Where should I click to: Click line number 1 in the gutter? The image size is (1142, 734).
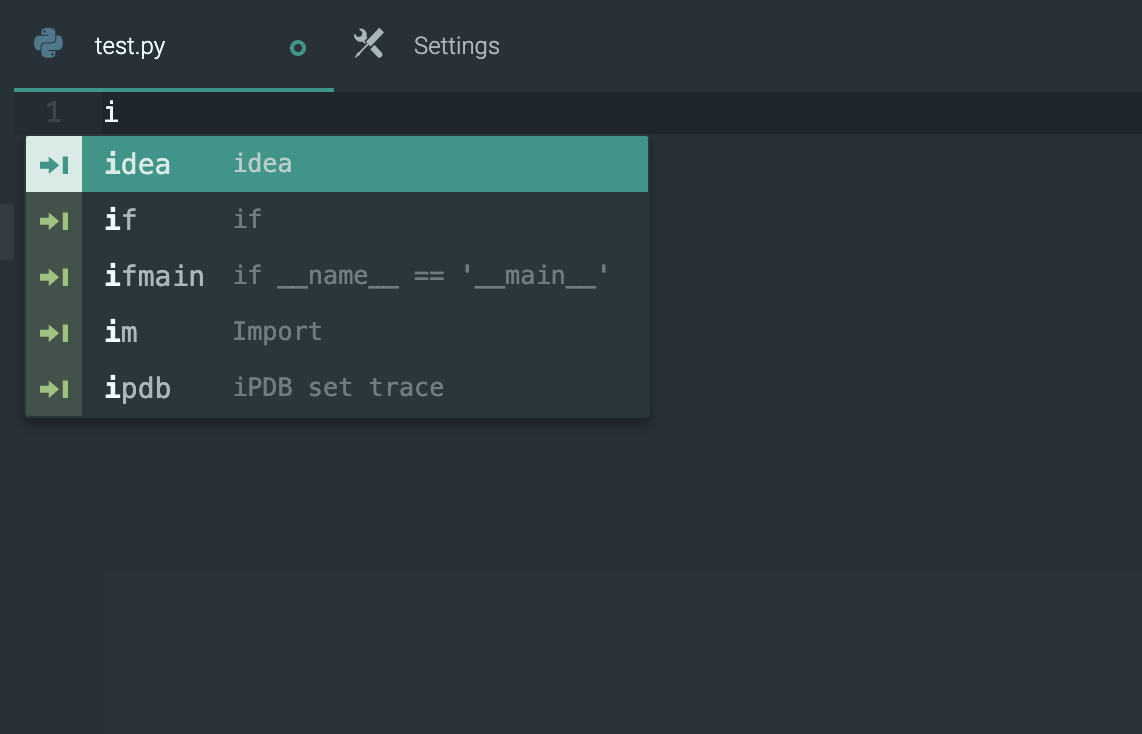[x=53, y=113]
